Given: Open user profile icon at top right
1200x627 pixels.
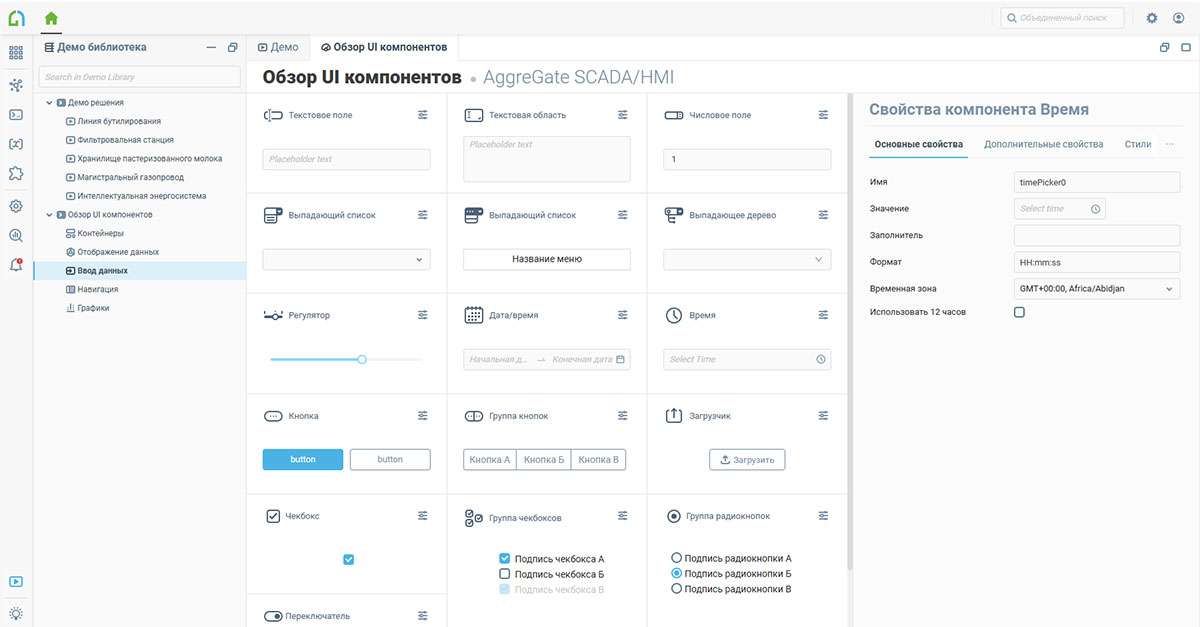Looking at the screenshot, I should point(1179,18).
